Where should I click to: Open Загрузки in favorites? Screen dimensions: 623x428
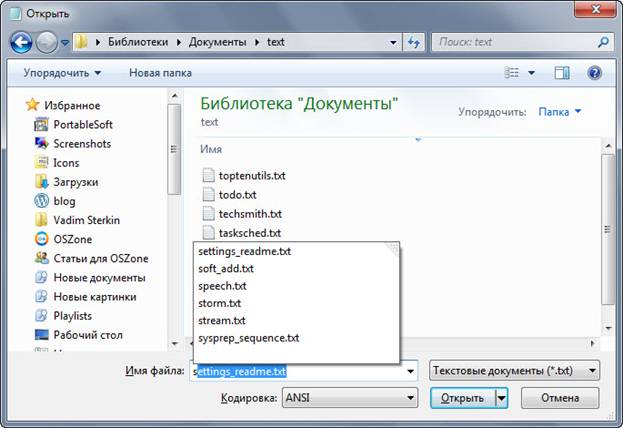coord(76,182)
